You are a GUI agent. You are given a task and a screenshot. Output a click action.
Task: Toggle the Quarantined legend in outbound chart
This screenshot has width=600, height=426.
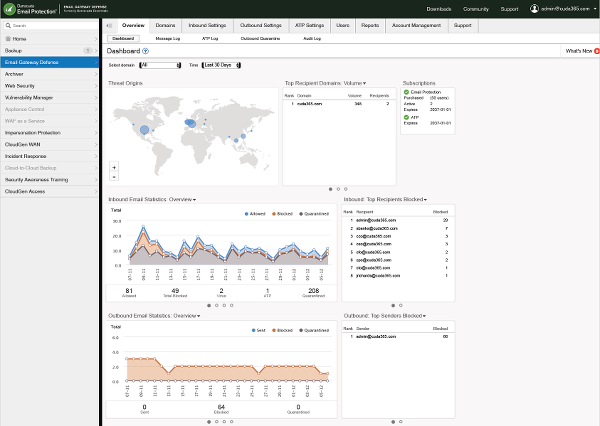[314, 330]
